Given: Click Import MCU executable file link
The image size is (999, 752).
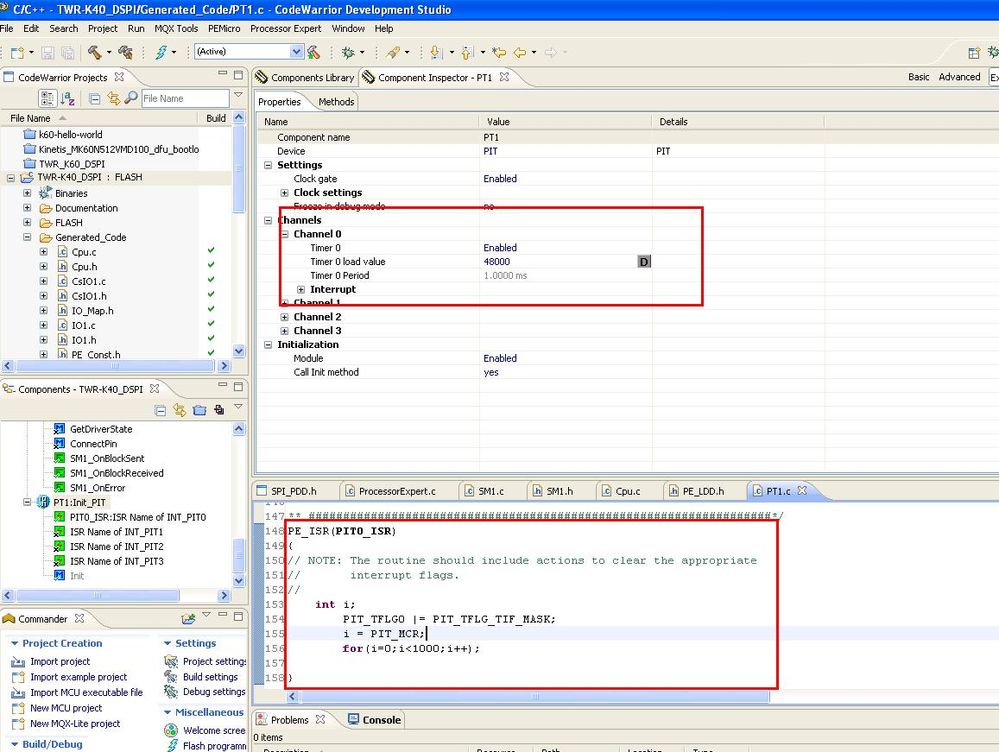Looking at the screenshot, I should (86, 692).
